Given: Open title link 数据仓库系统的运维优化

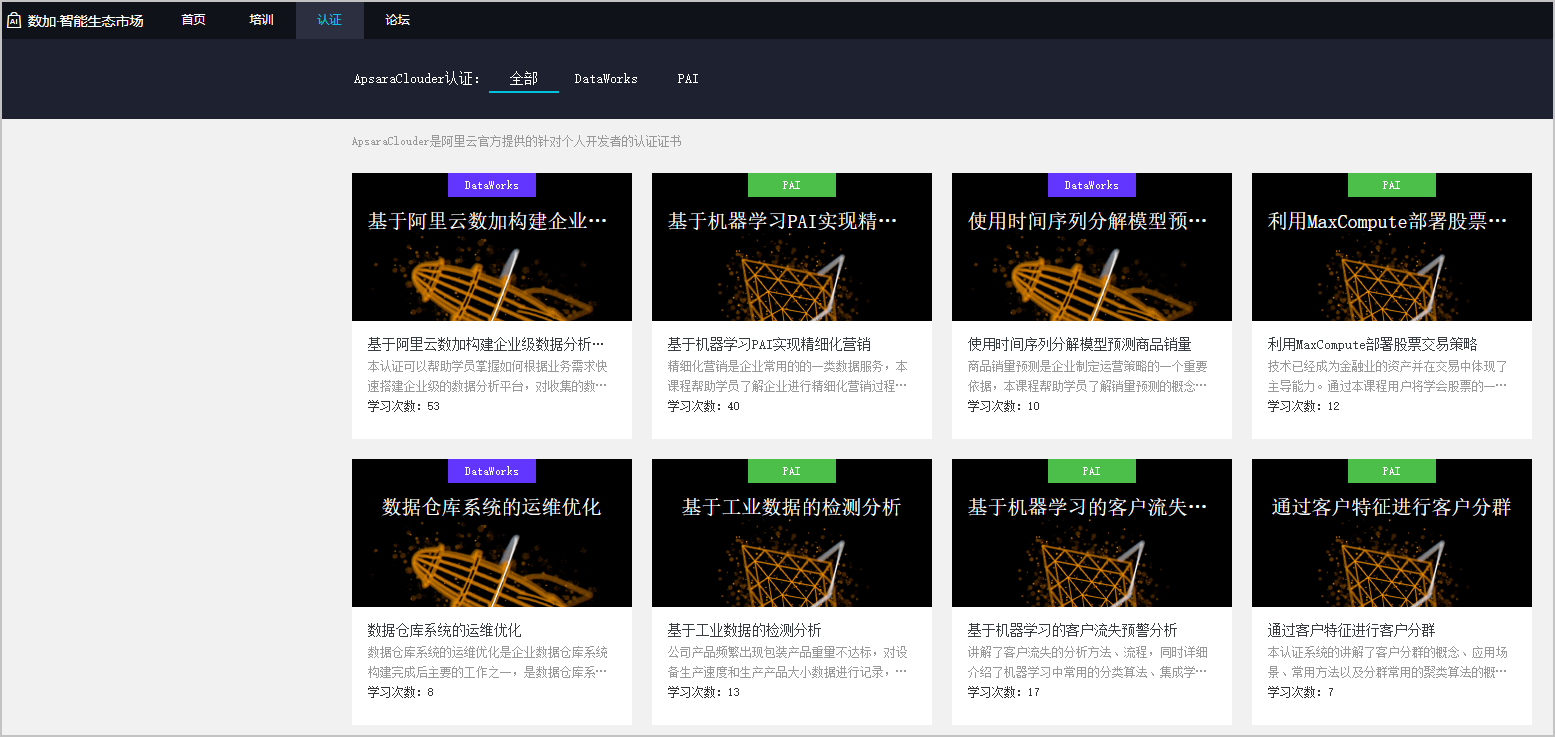Looking at the screenshot, I should [445, 630].
